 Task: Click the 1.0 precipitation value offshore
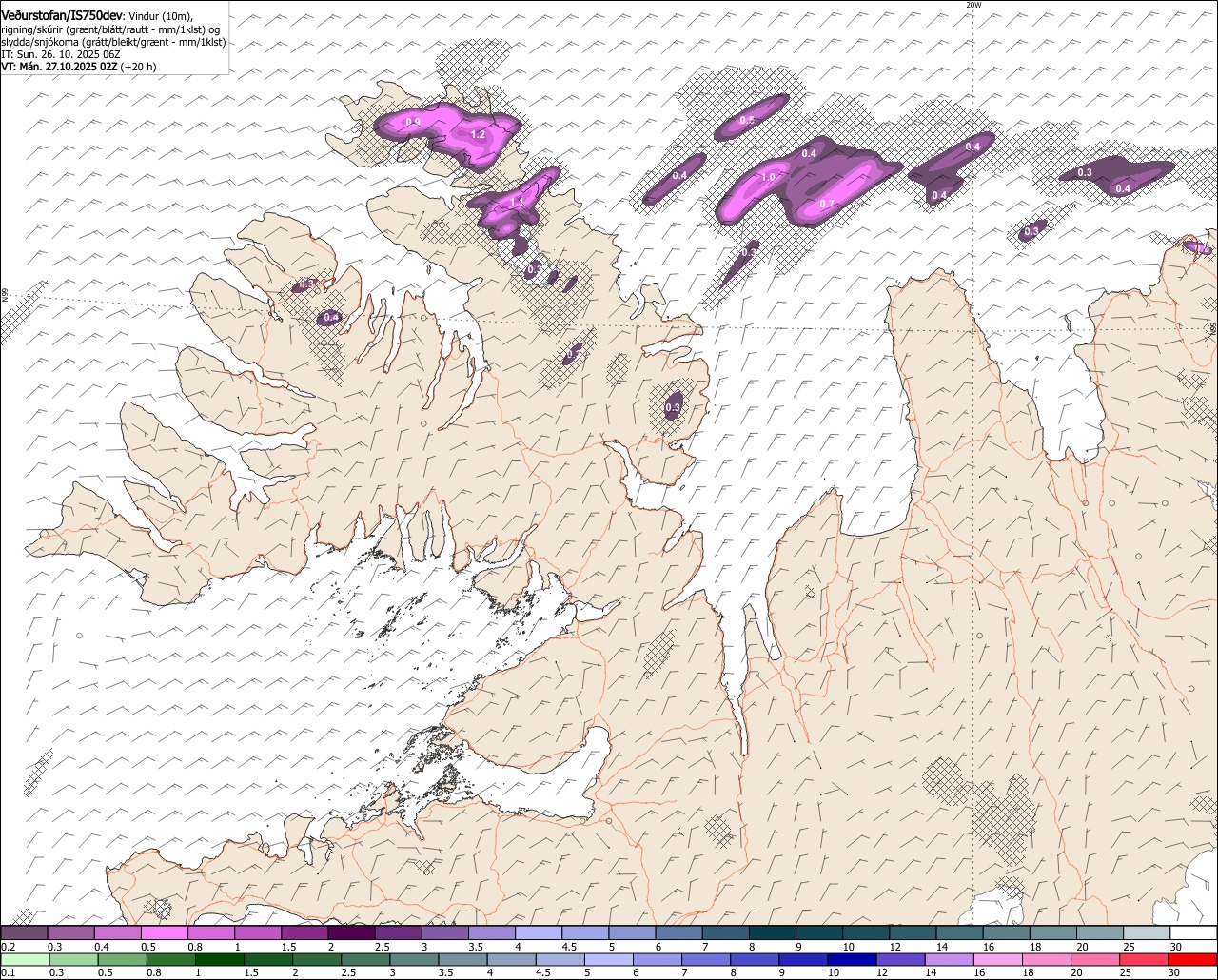click(767, 177)
